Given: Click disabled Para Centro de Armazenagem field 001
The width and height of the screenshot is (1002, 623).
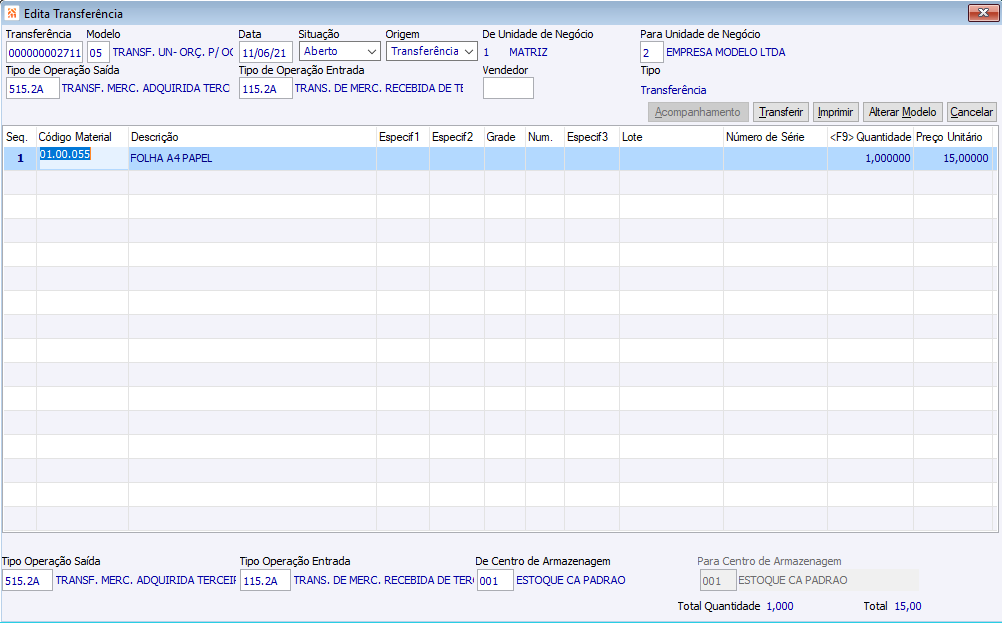Looking at the screenshot, I should (718, 580).
